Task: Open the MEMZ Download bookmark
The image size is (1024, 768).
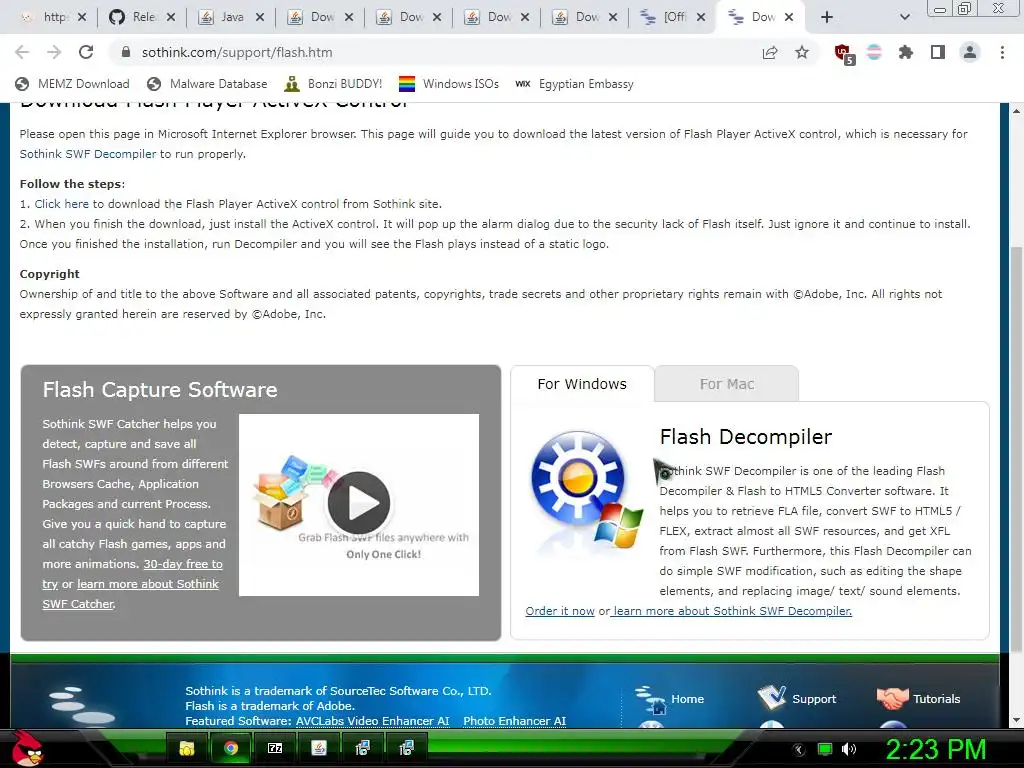Action: tap(72, 84)
